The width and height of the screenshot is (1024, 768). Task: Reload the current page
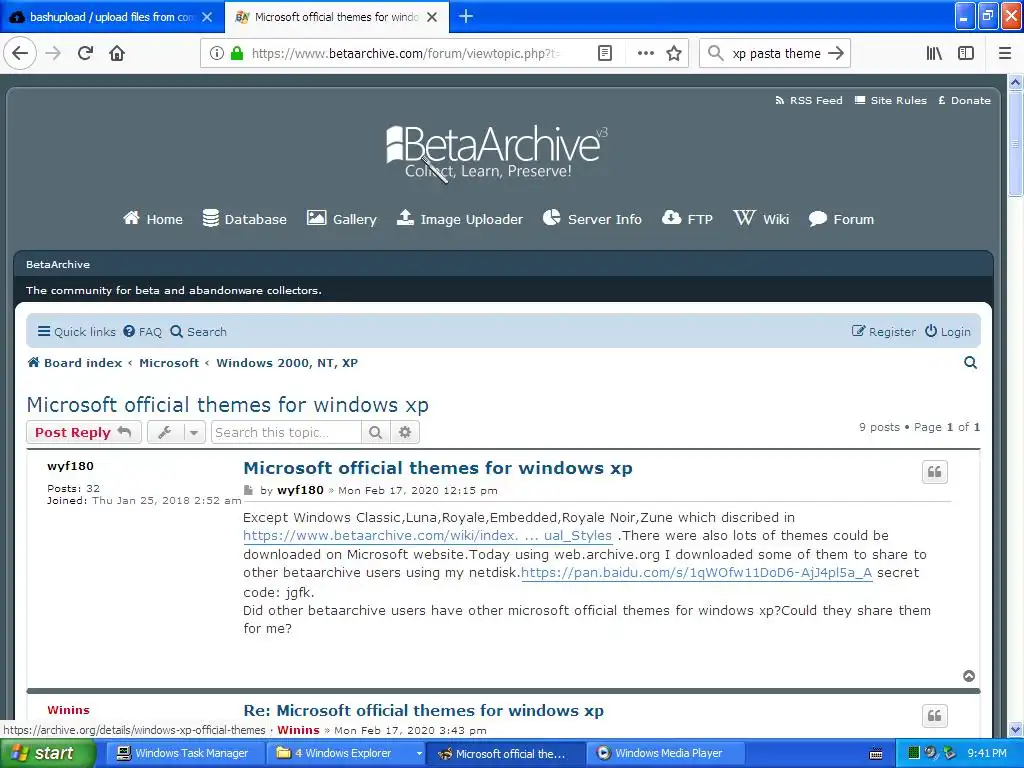86,53
